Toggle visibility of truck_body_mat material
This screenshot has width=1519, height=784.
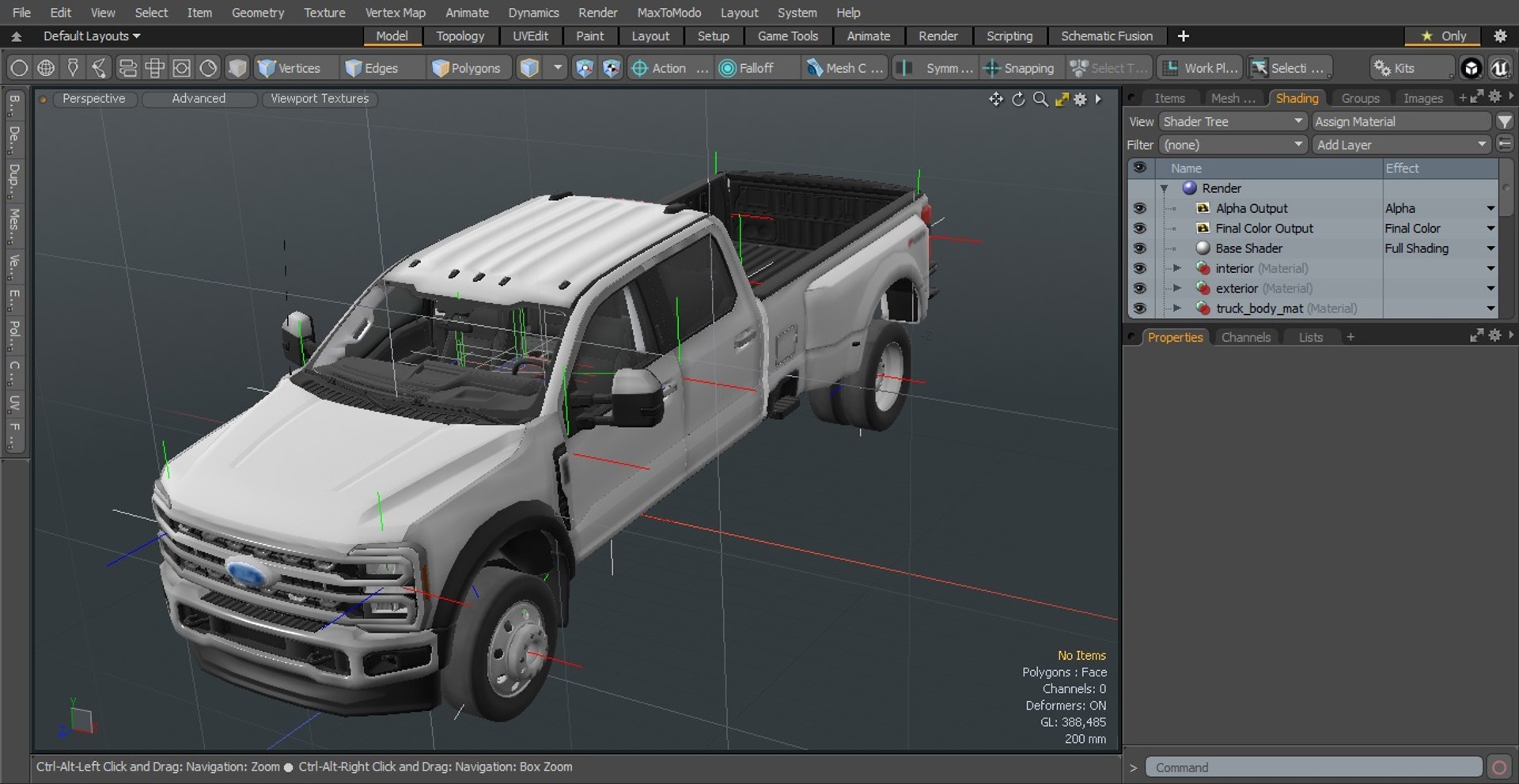tap(1139, 309)
